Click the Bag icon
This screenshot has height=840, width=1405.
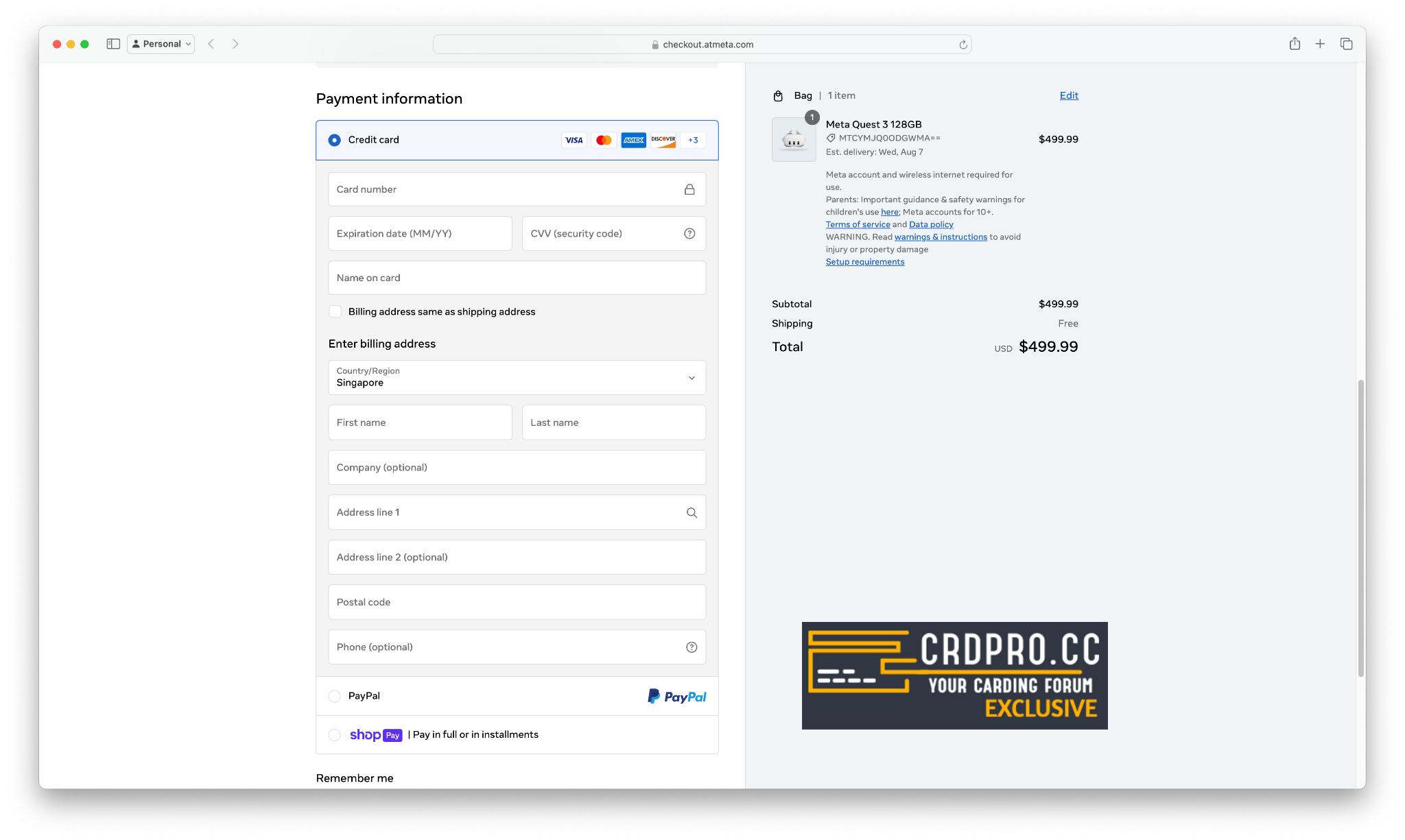pos(778,96)
